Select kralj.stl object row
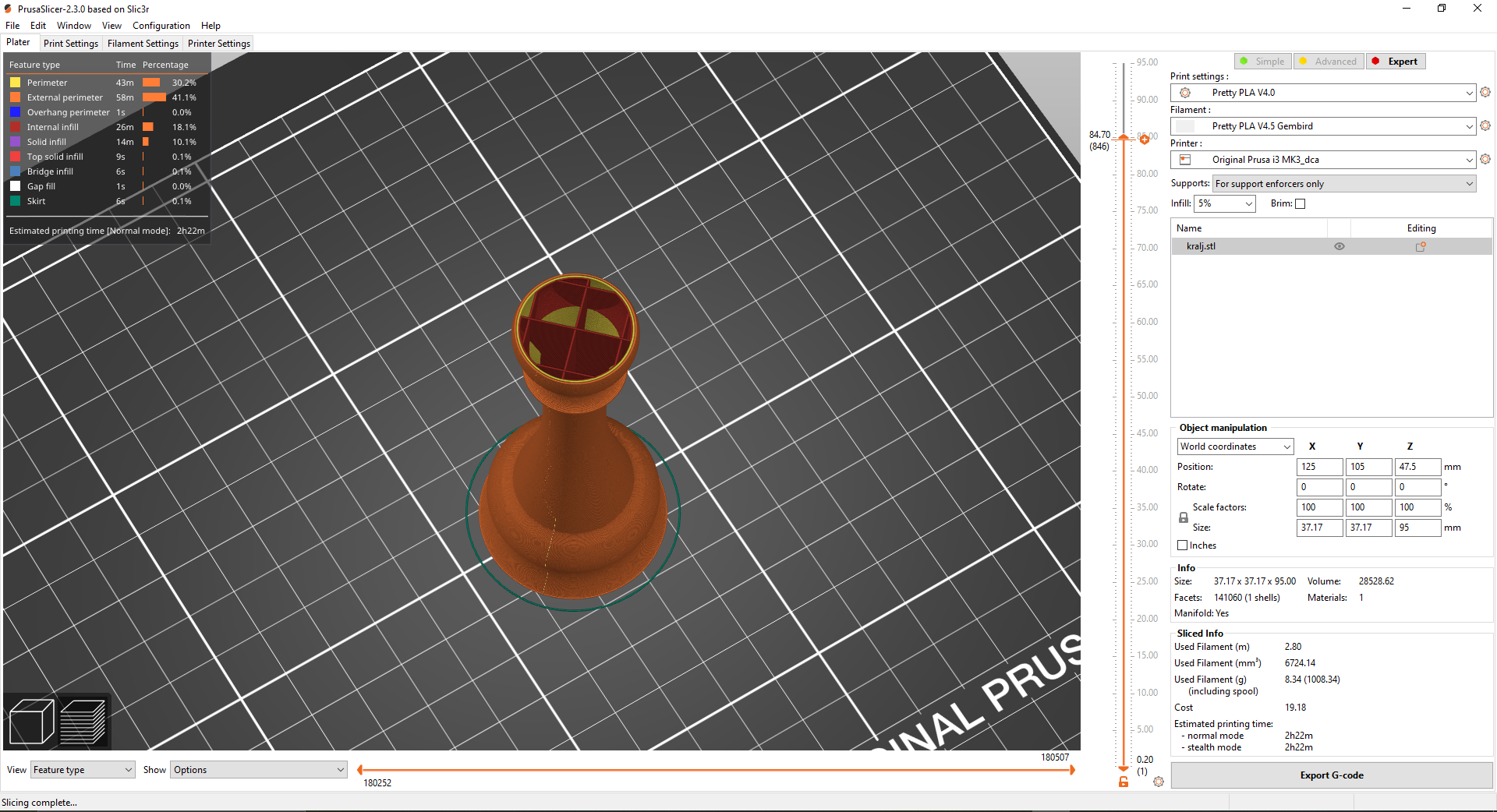 click(1332, 246)
